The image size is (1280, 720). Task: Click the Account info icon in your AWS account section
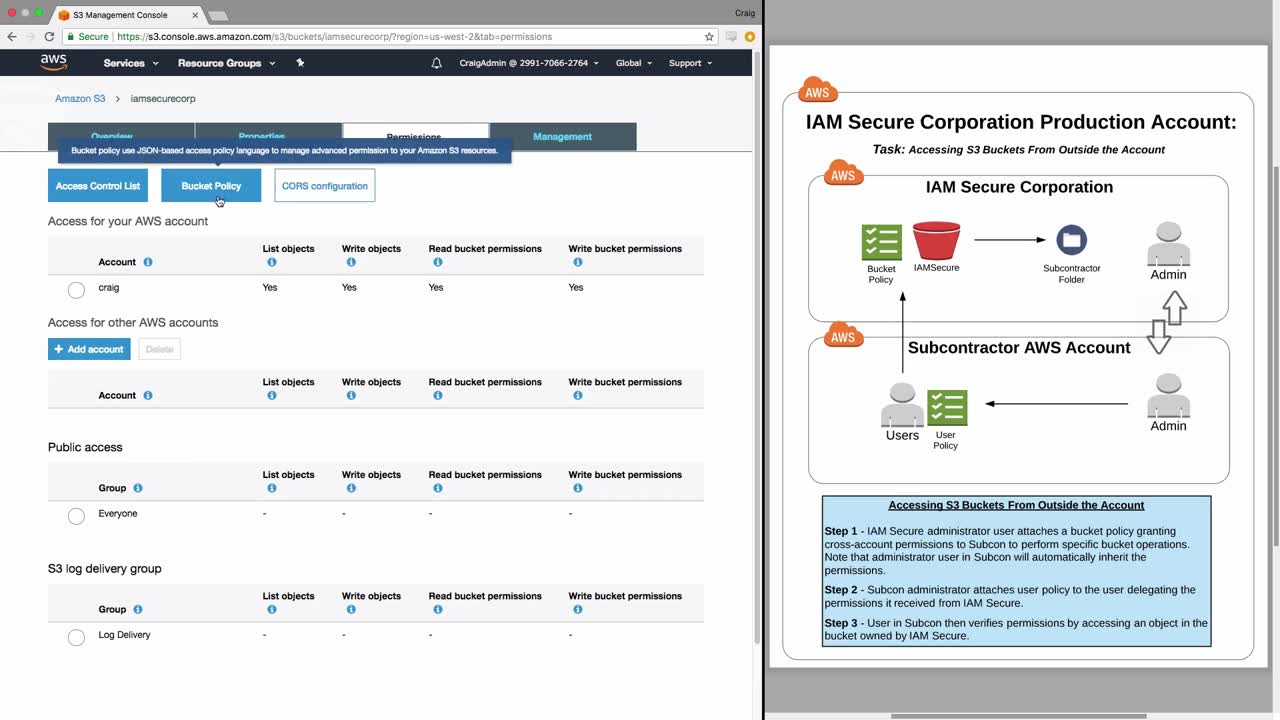click(x=148, y=262)
